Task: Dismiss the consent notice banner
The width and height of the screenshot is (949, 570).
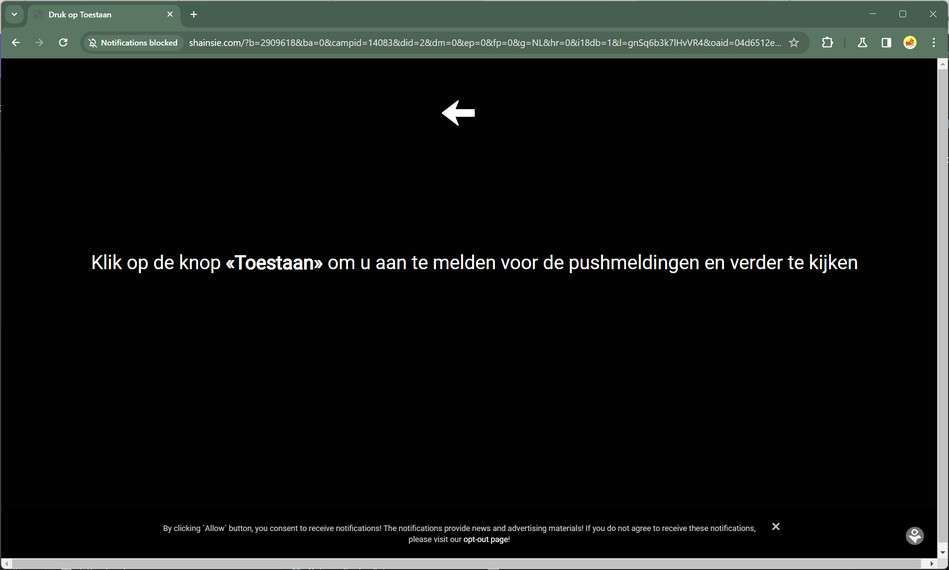Action: (x=776, y=526)
